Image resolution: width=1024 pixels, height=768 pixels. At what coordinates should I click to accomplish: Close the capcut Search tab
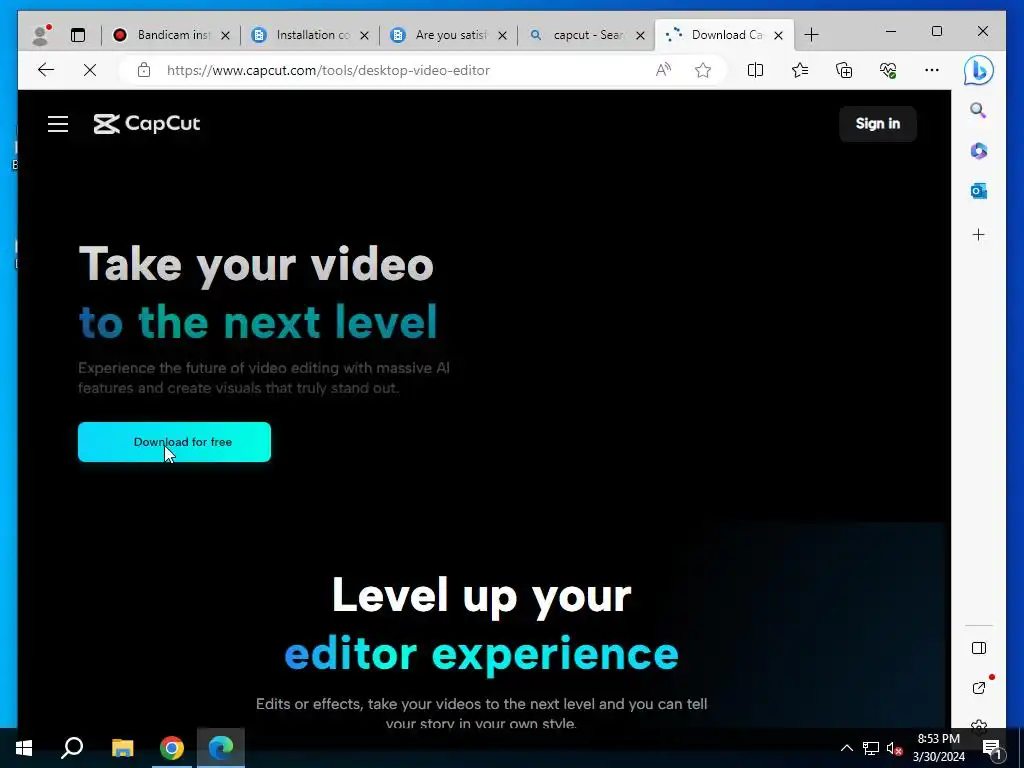pos(641,35)
